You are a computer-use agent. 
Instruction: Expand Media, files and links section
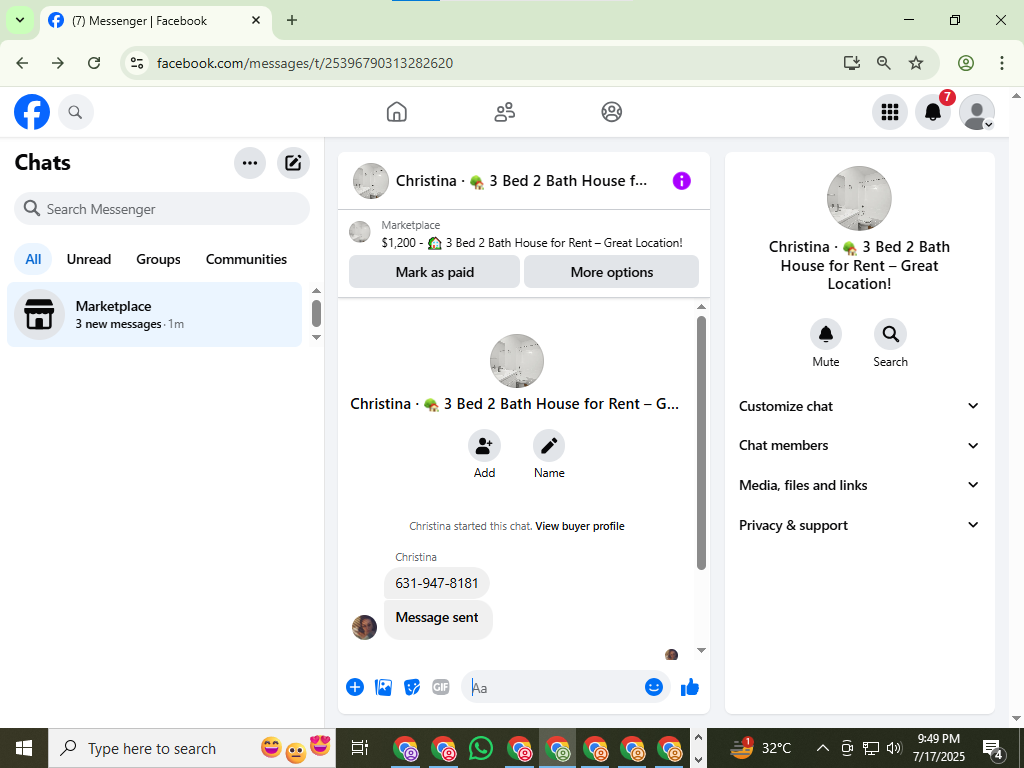pyautogui.click(x=859, y=485)
